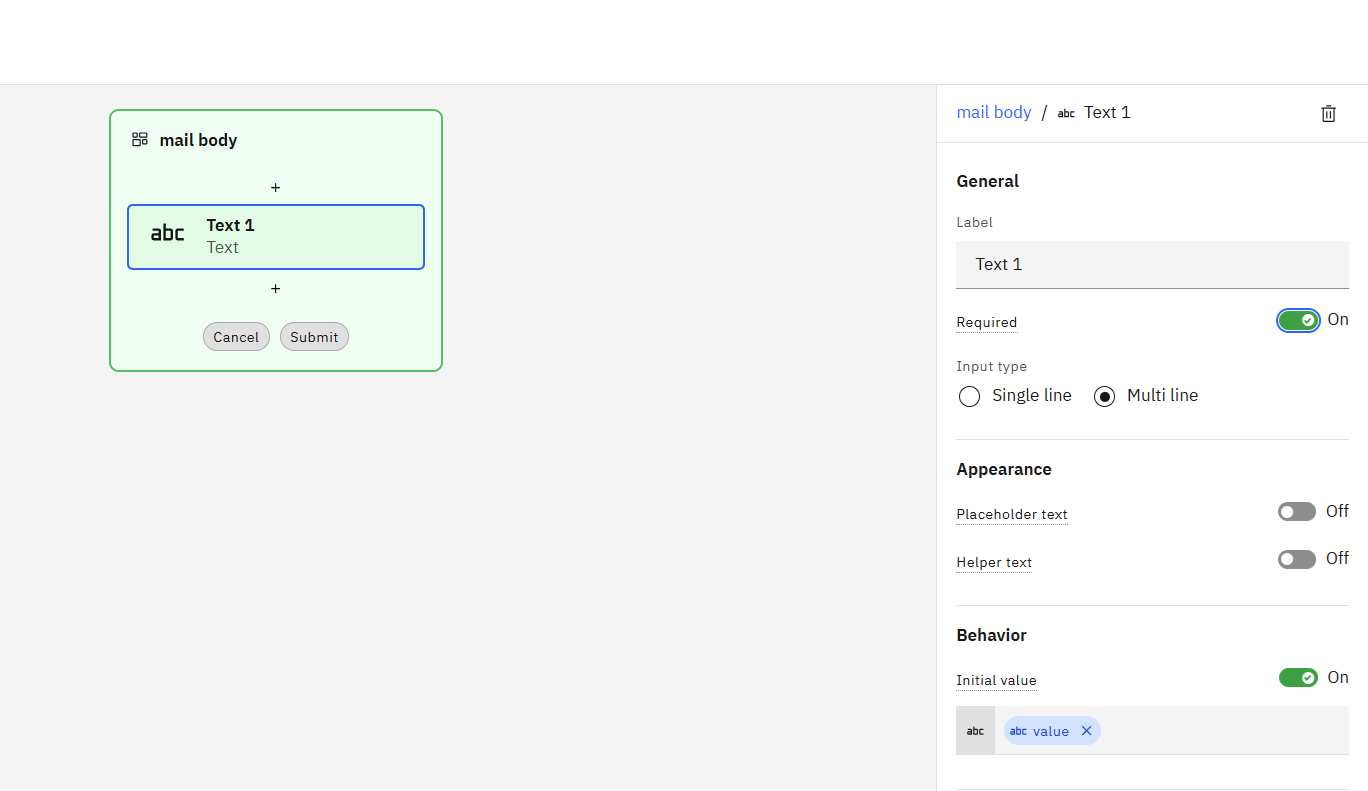This screenshot has width=1368, height=791.
Task: Disable the Initial value toggle
Action: (1298, 678)
